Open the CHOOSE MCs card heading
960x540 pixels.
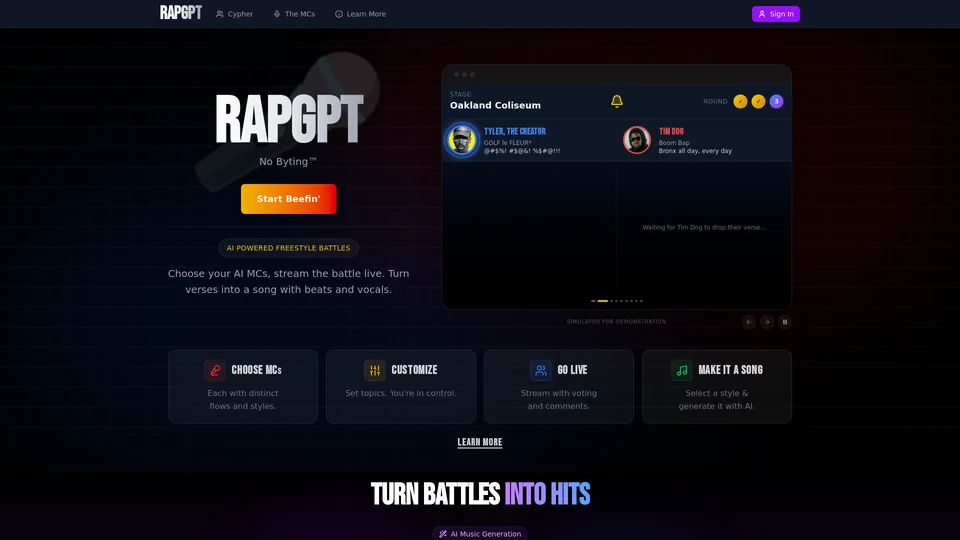pyautogui.click(x=257, y=370)
